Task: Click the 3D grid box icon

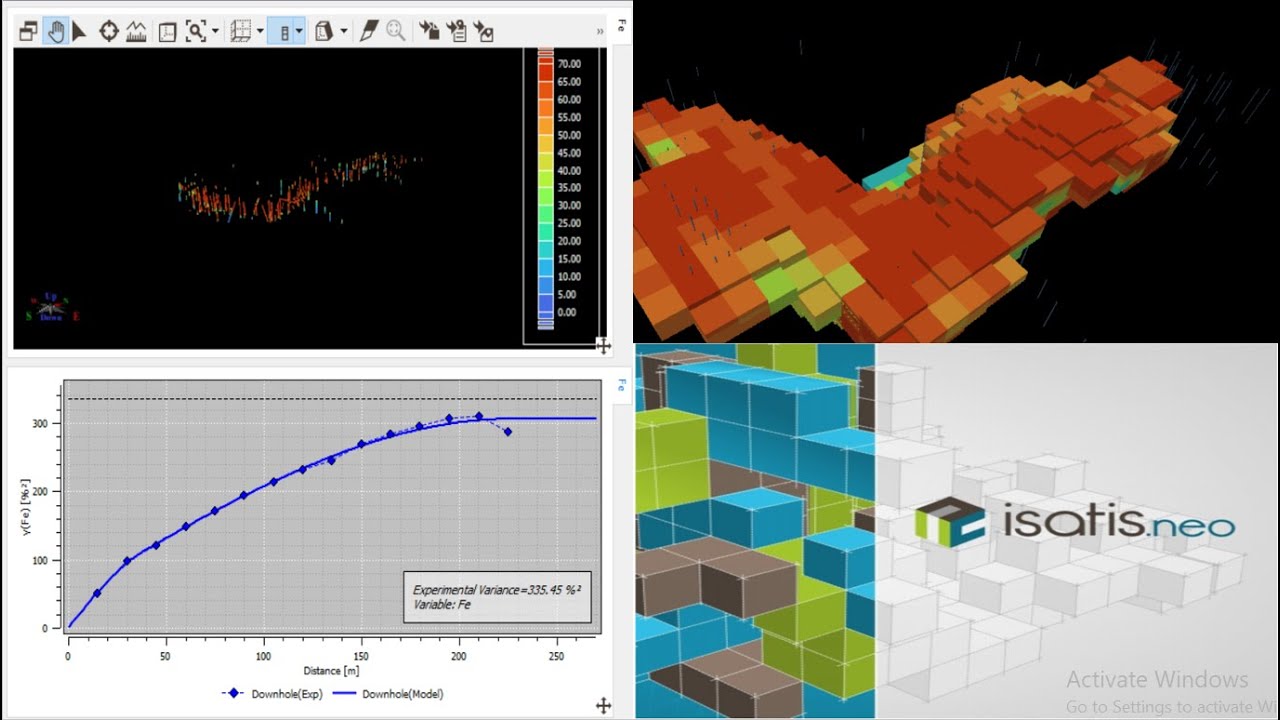Action: click(241, 31)
